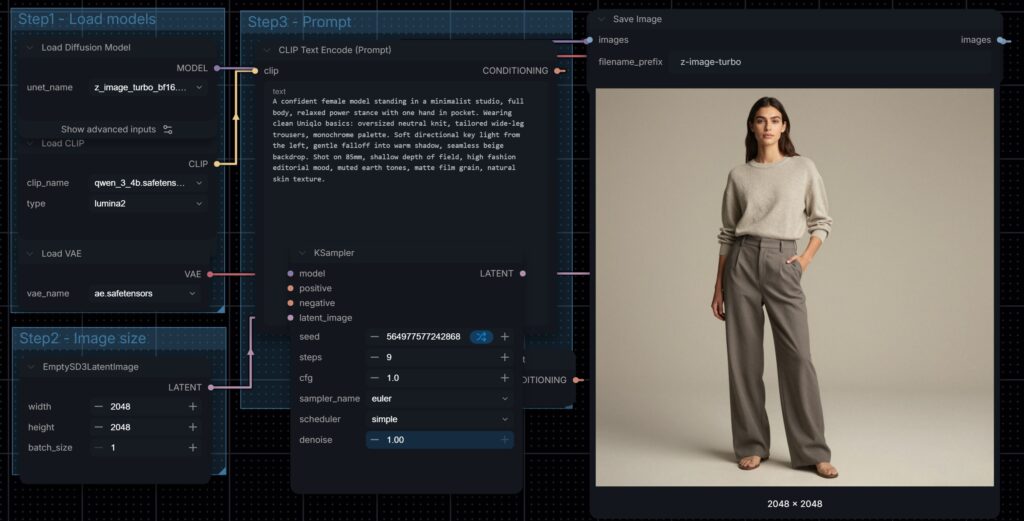Collapse the EmptySD3LatentImage node

click(x=31, y=367)
